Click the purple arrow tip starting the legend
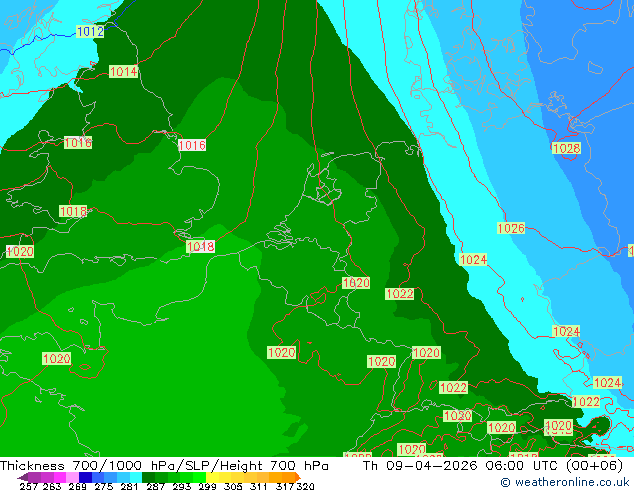 click(x=23, y=478)
